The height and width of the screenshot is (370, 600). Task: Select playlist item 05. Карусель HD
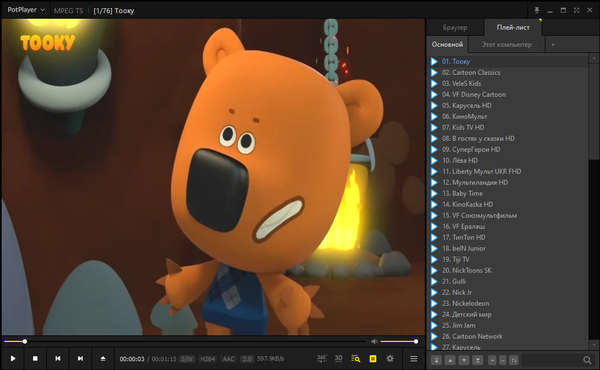[508, 105]
